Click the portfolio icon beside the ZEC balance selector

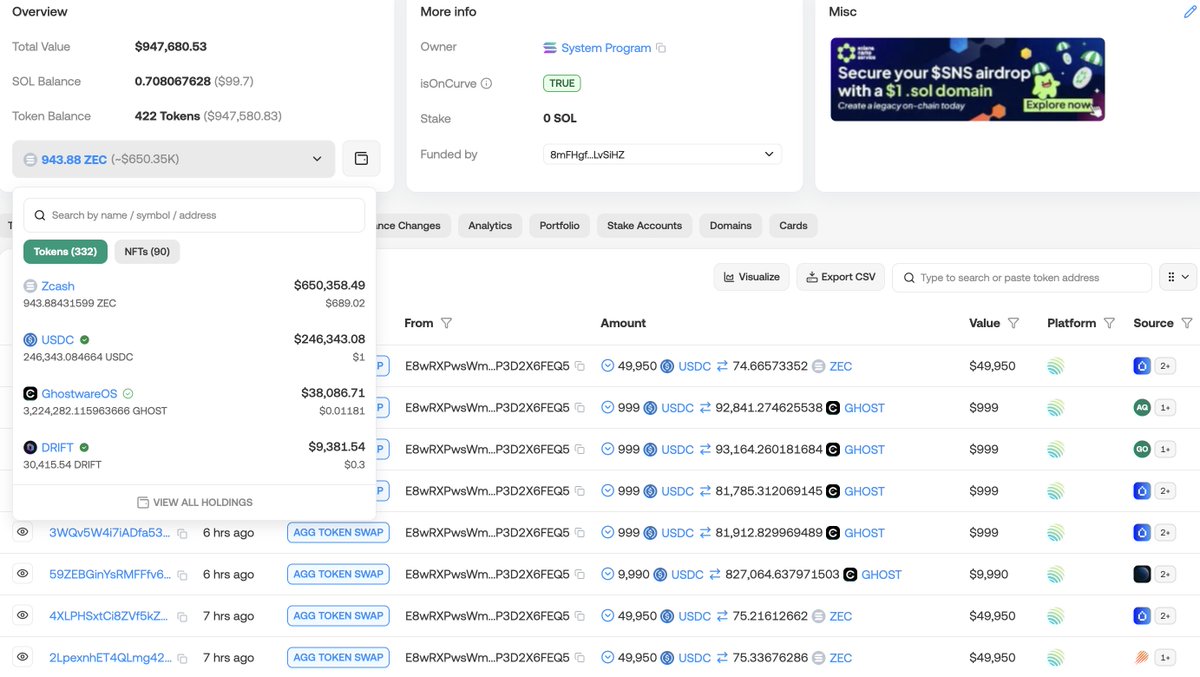pyautogui.click(x=361, y=158)
